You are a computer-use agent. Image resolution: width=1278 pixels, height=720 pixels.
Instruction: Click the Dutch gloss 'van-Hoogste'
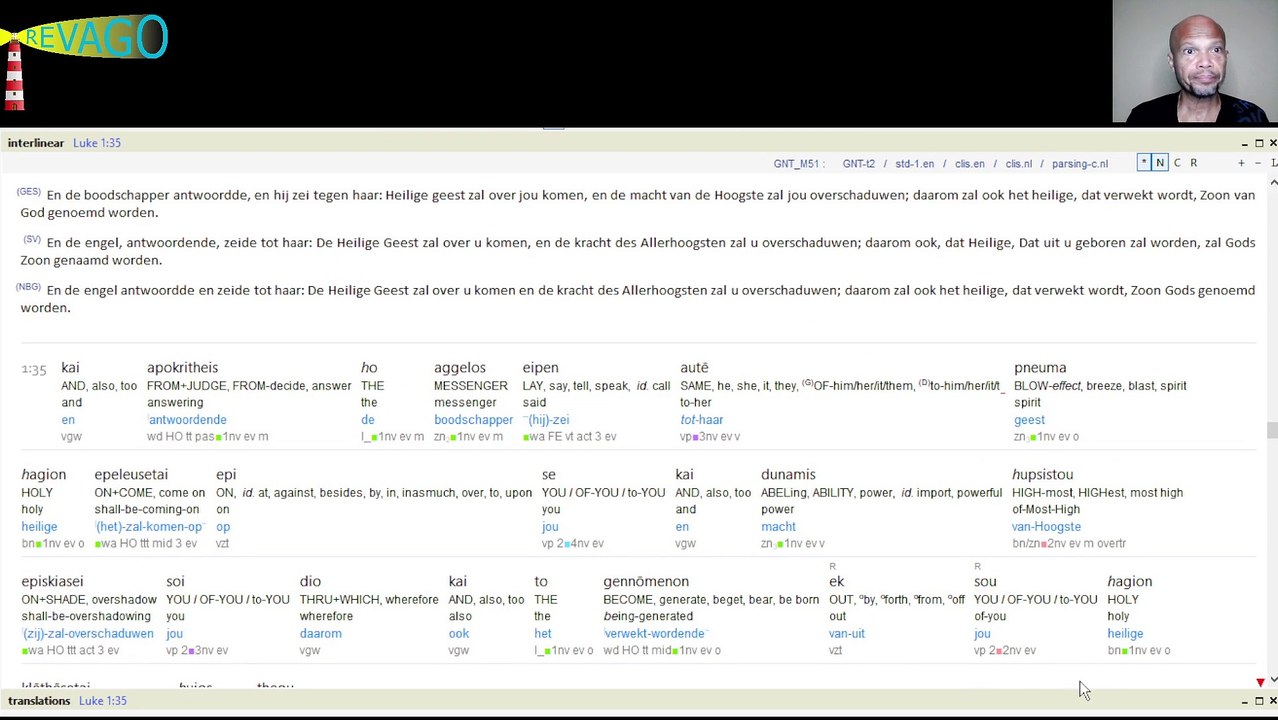[x=1046, y=527]
